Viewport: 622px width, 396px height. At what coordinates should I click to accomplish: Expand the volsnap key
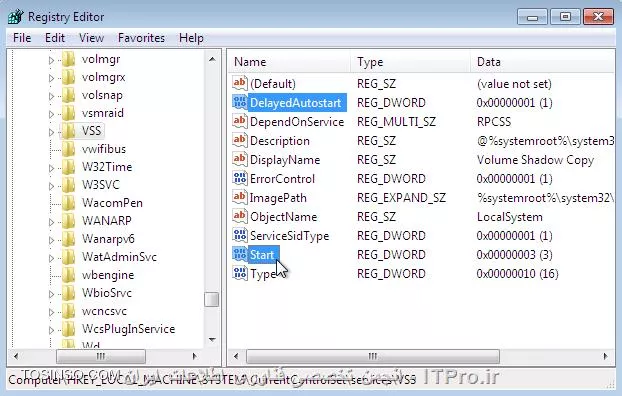click(51, 96)
